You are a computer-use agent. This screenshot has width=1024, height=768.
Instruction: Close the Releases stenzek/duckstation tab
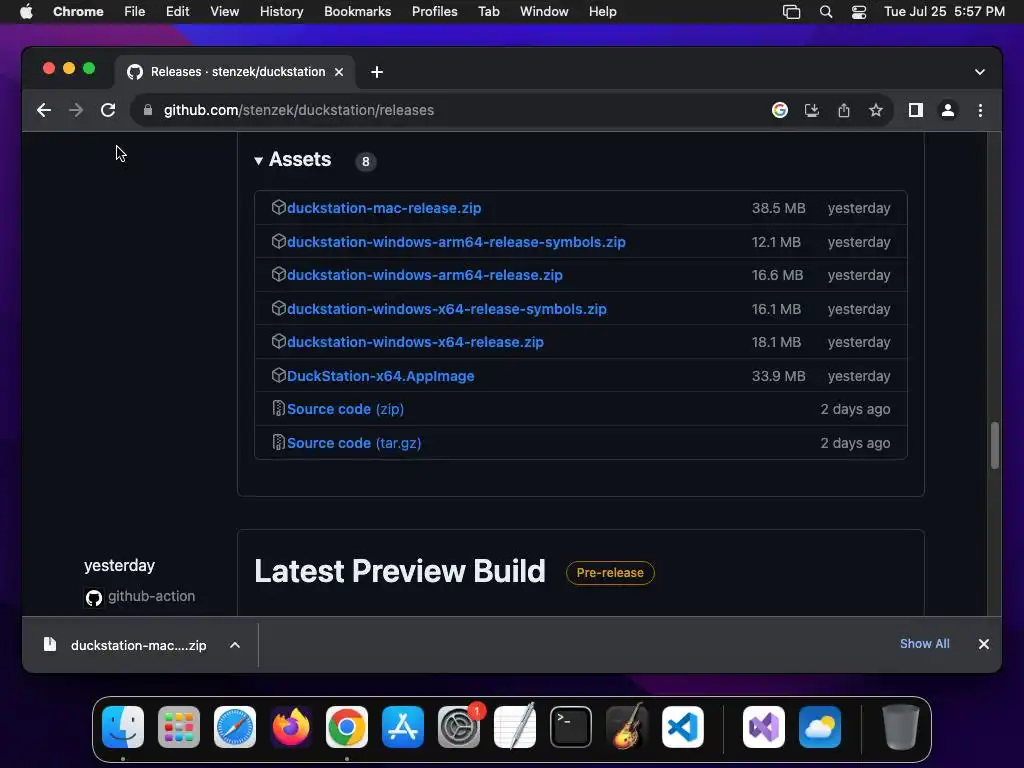[x=339, y=72]
